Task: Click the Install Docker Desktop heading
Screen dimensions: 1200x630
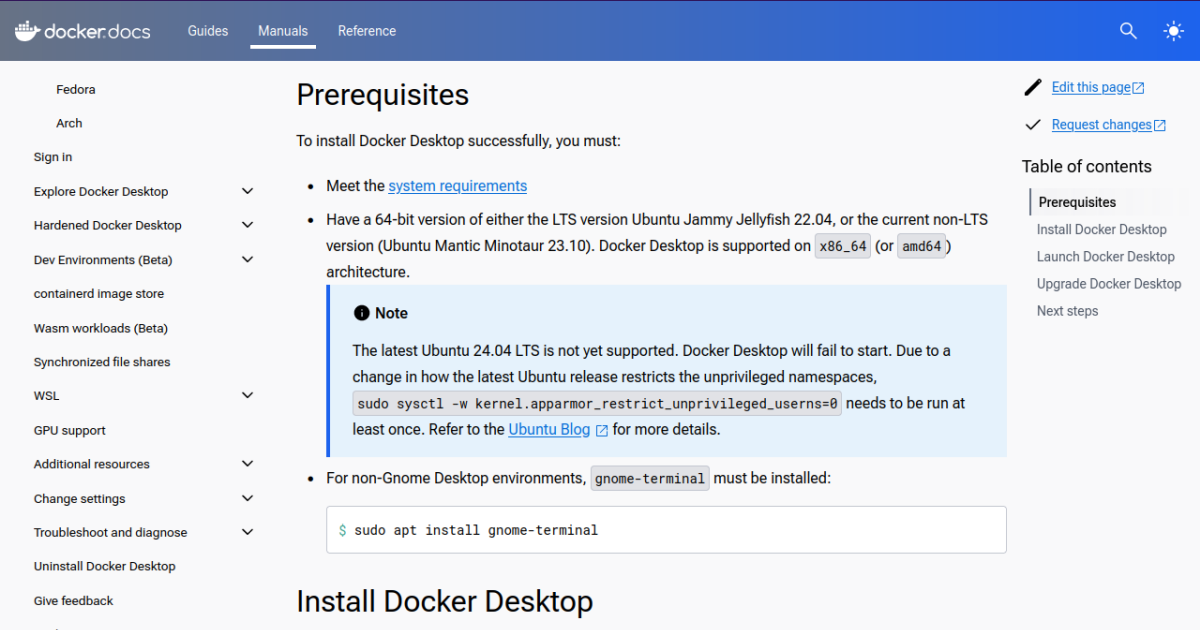Action: pos(445,601)
